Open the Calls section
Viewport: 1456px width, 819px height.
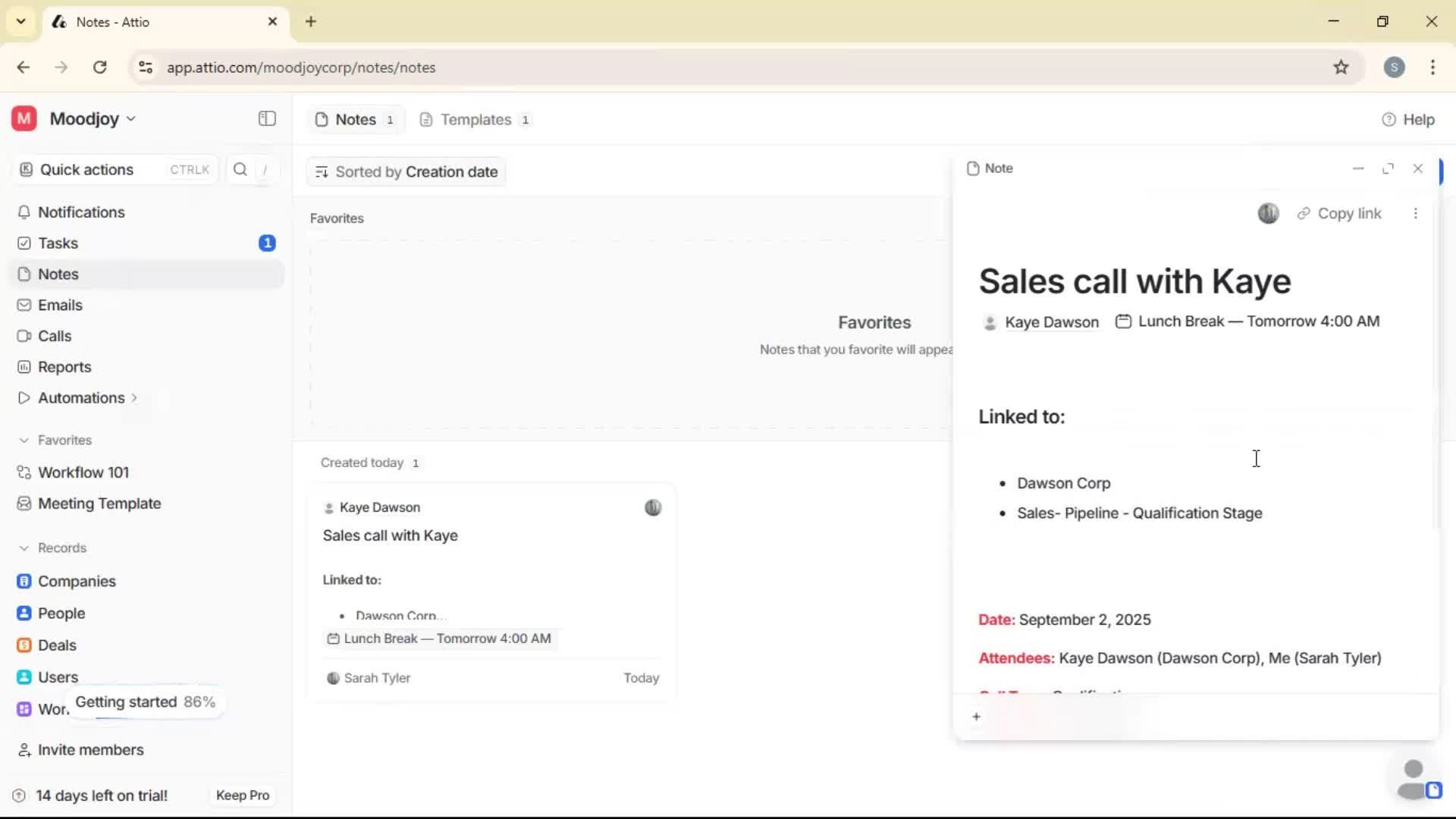point(53,336)
